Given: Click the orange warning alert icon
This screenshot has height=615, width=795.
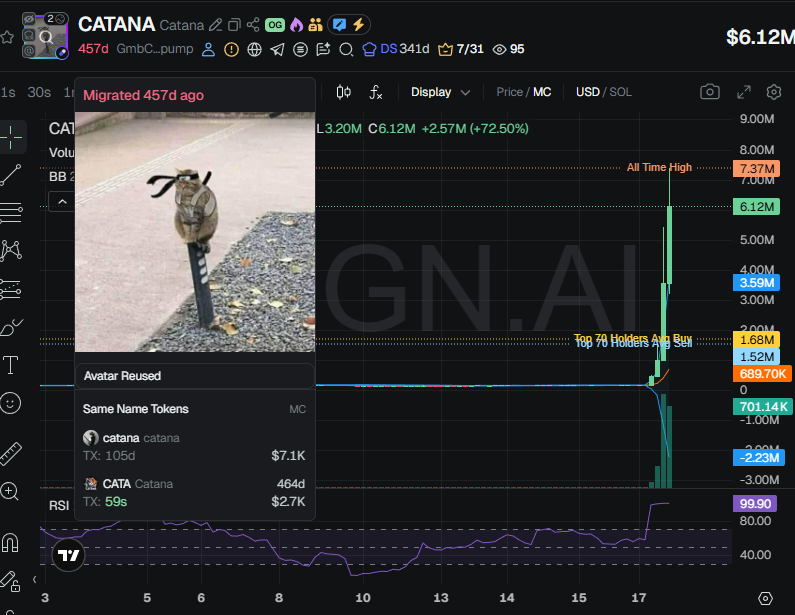Looking at the screenshot, I should (x=231, y=50).
